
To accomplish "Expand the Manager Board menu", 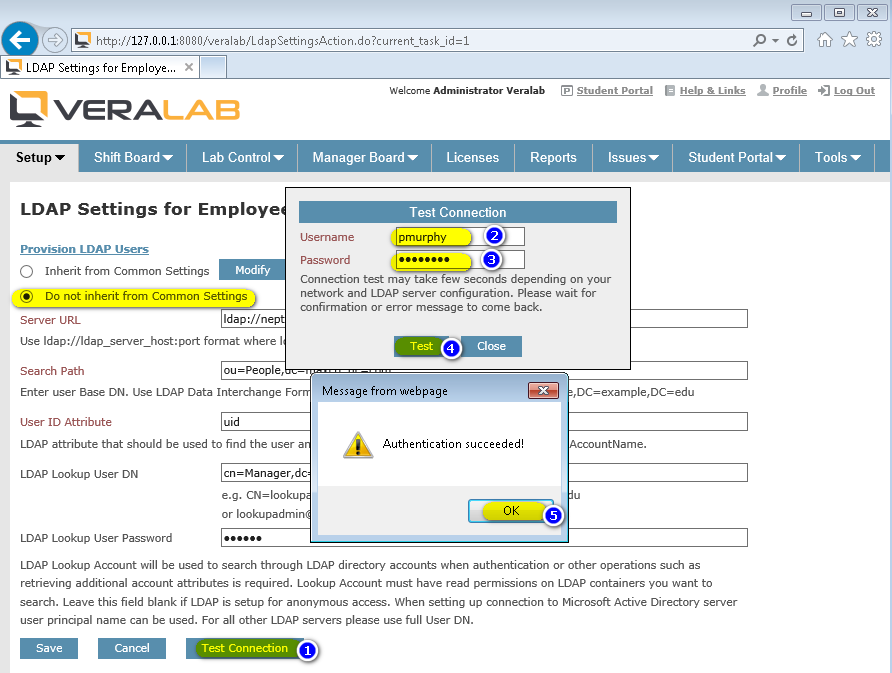I will [x=365, y=158].
